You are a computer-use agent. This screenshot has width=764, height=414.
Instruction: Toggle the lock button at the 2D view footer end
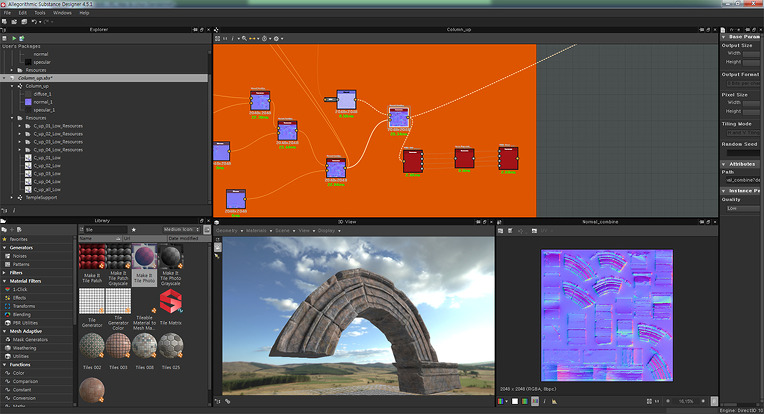point(714,401)
